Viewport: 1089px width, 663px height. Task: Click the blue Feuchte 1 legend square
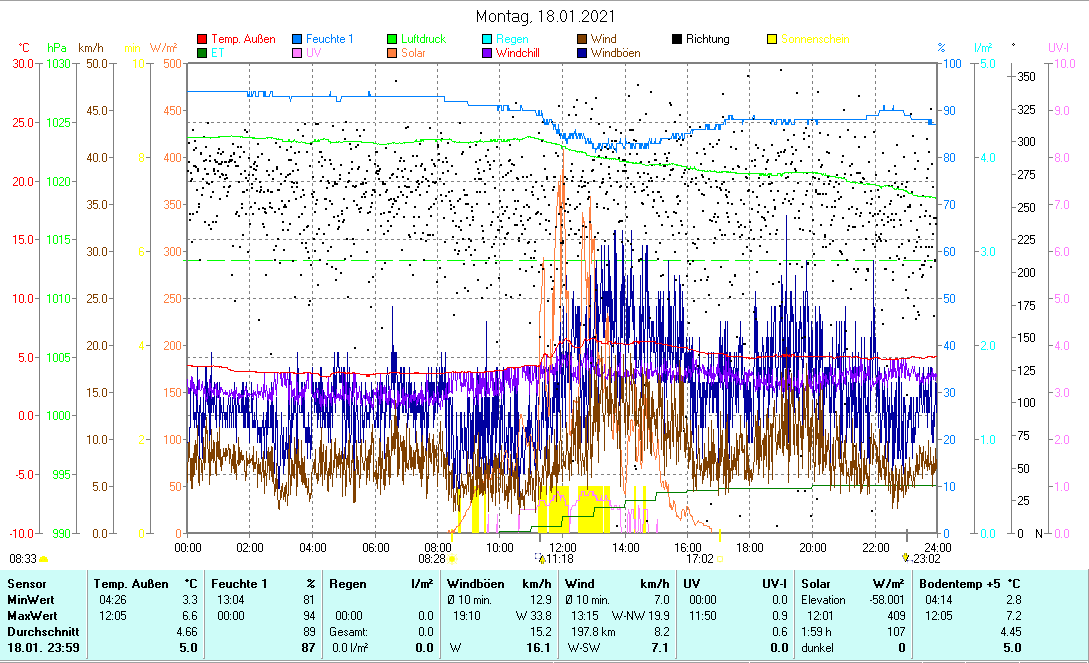coord(298,40)
